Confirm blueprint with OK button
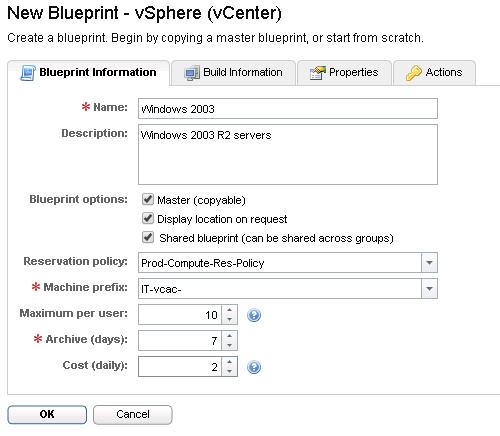500x436 pixels. coord(47,414)
